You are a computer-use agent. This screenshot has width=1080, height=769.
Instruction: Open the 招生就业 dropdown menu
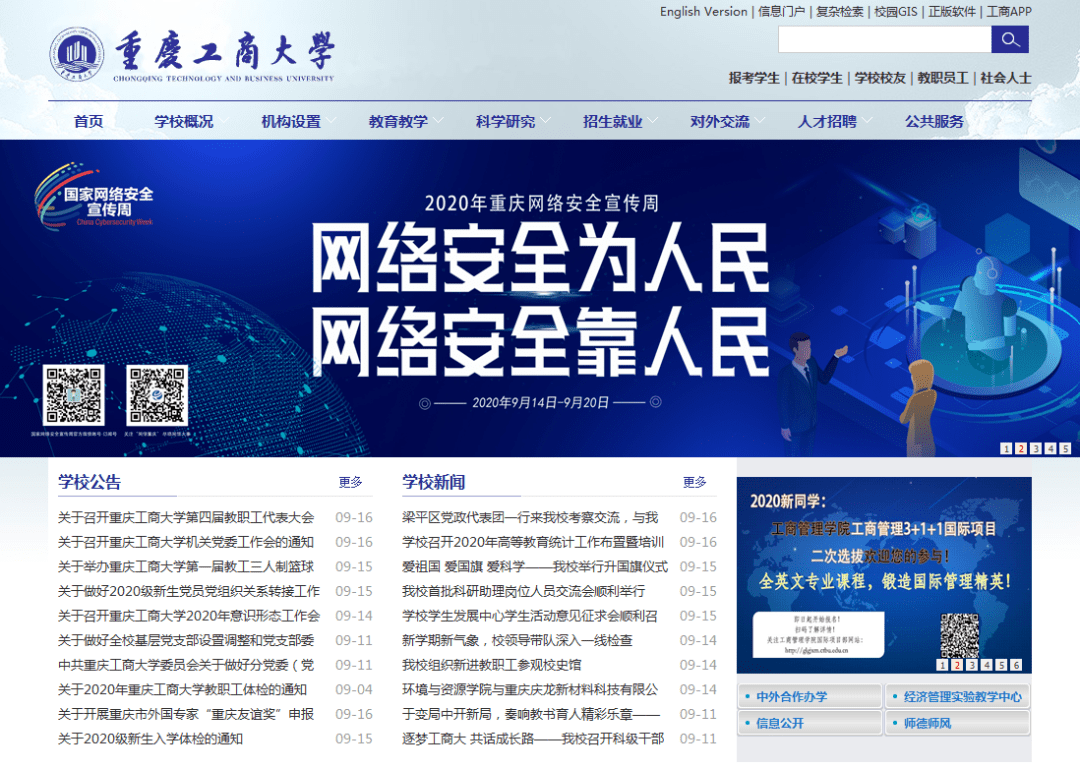point(613,122)
